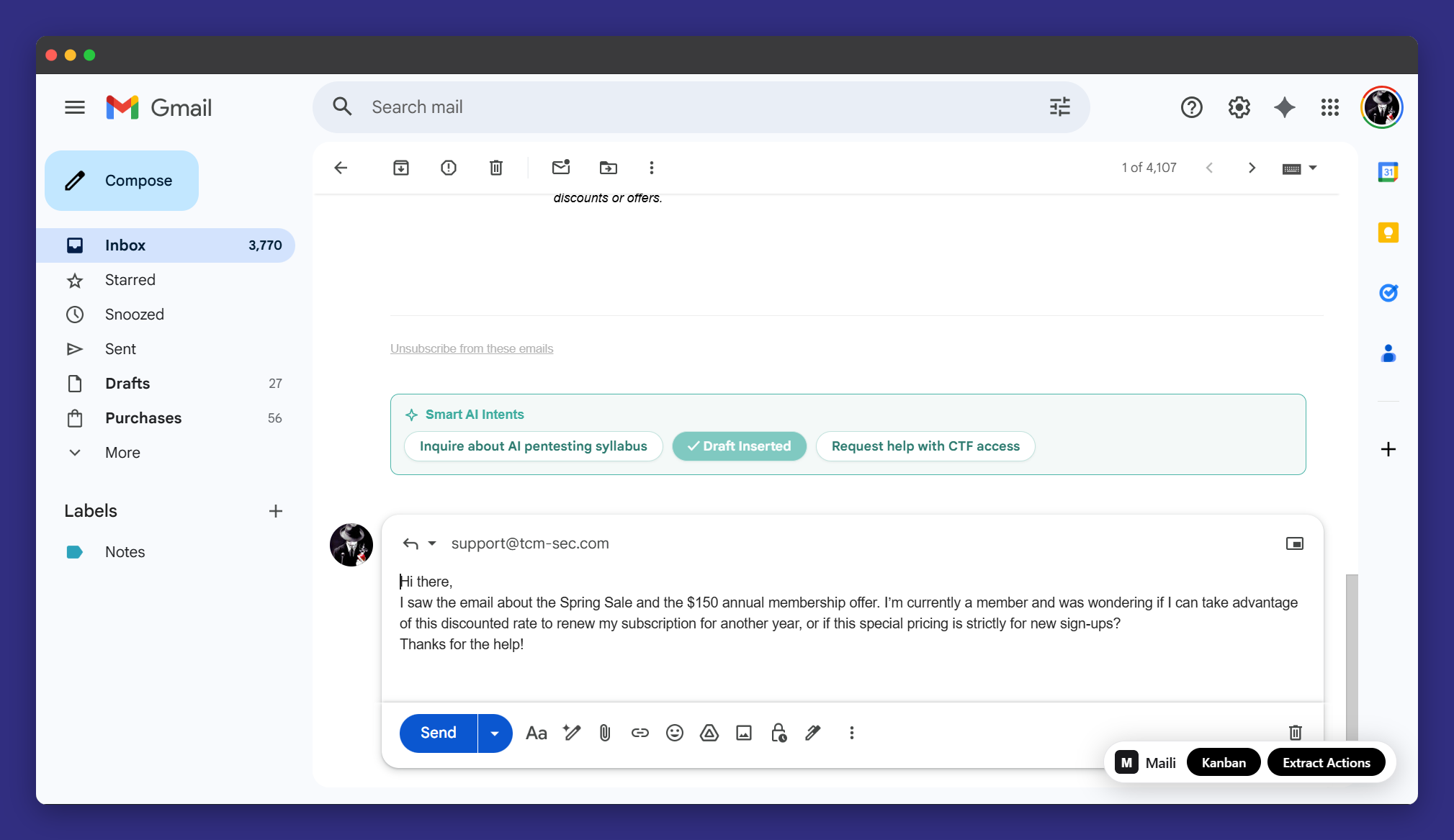The width and height of the screenshot is (1454, 840).
Task: Open Send options dropdown arrow
Action: [x=495, y=733]
